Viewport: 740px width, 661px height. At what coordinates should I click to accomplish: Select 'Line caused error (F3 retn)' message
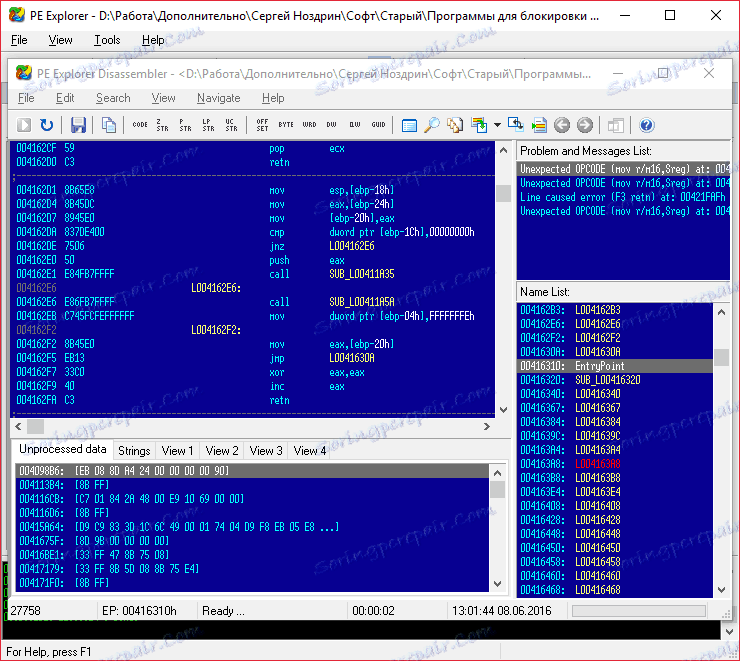(623, 197)
